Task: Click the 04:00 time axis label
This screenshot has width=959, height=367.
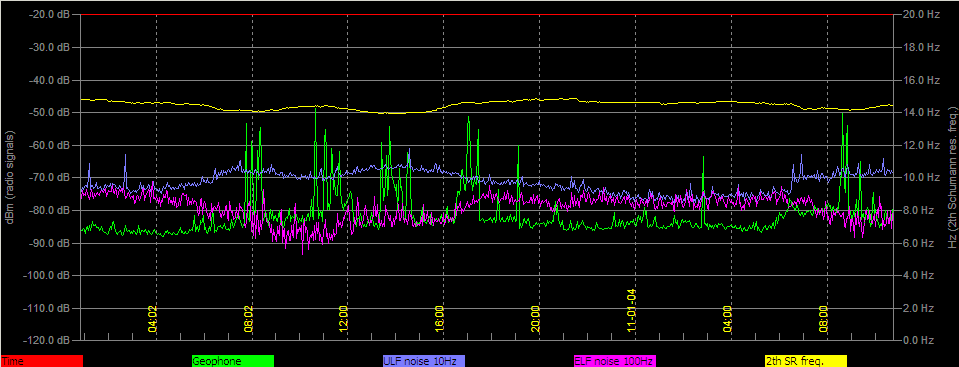Action: (x=727, y=318)
